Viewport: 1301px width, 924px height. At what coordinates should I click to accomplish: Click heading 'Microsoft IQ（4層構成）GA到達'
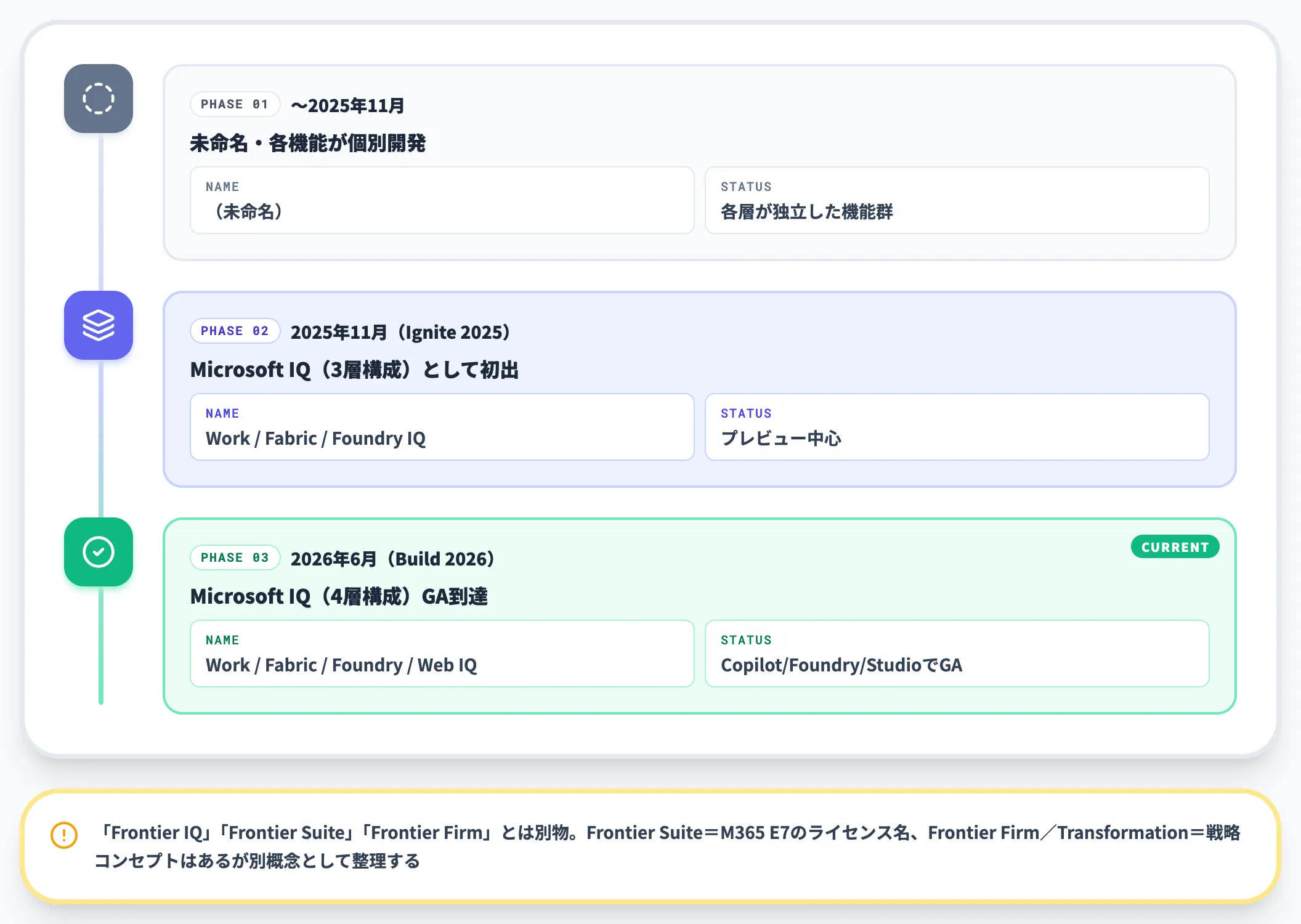pos(339,596)
